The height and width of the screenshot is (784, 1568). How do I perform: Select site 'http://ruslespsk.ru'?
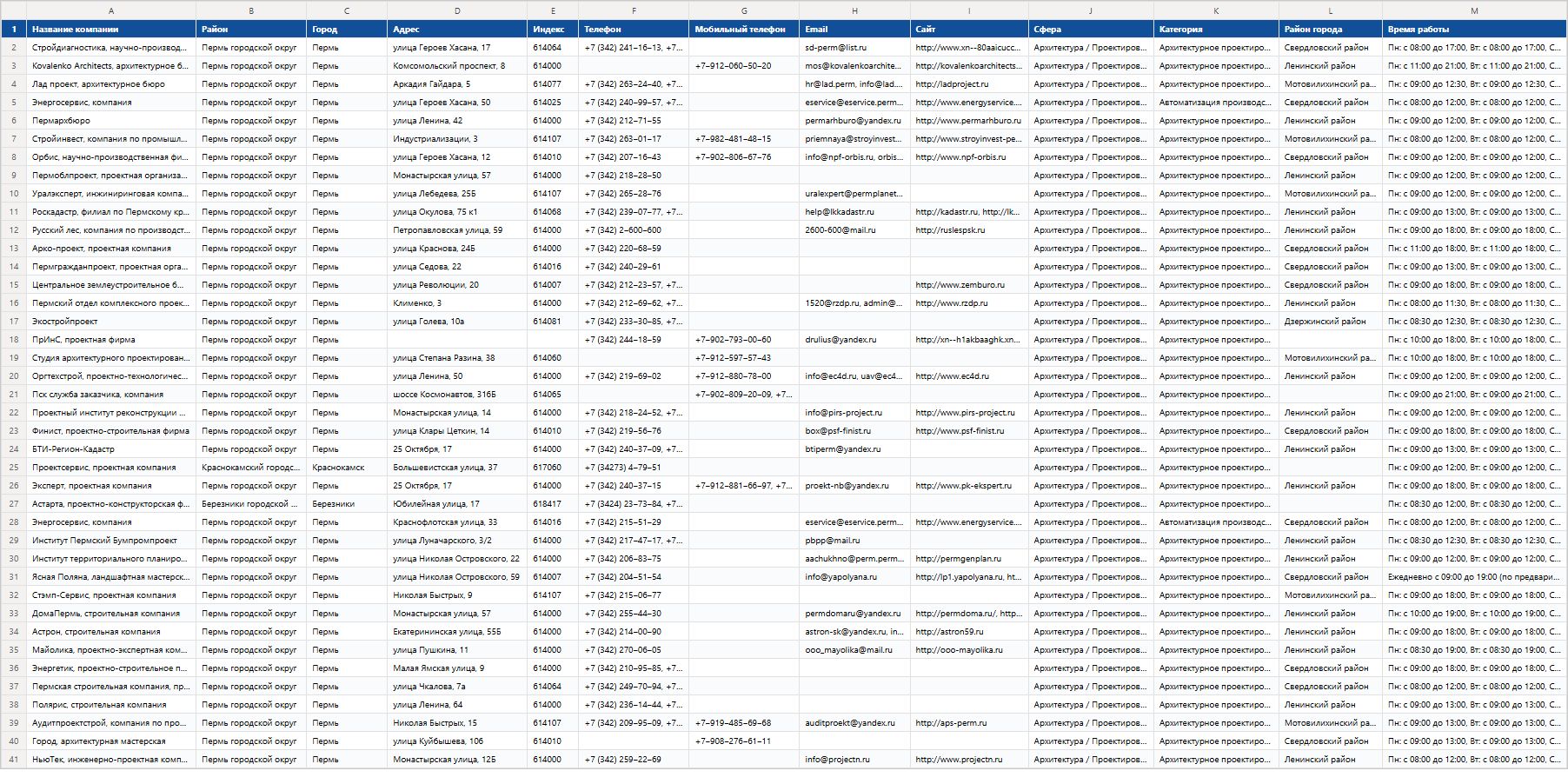969,229
